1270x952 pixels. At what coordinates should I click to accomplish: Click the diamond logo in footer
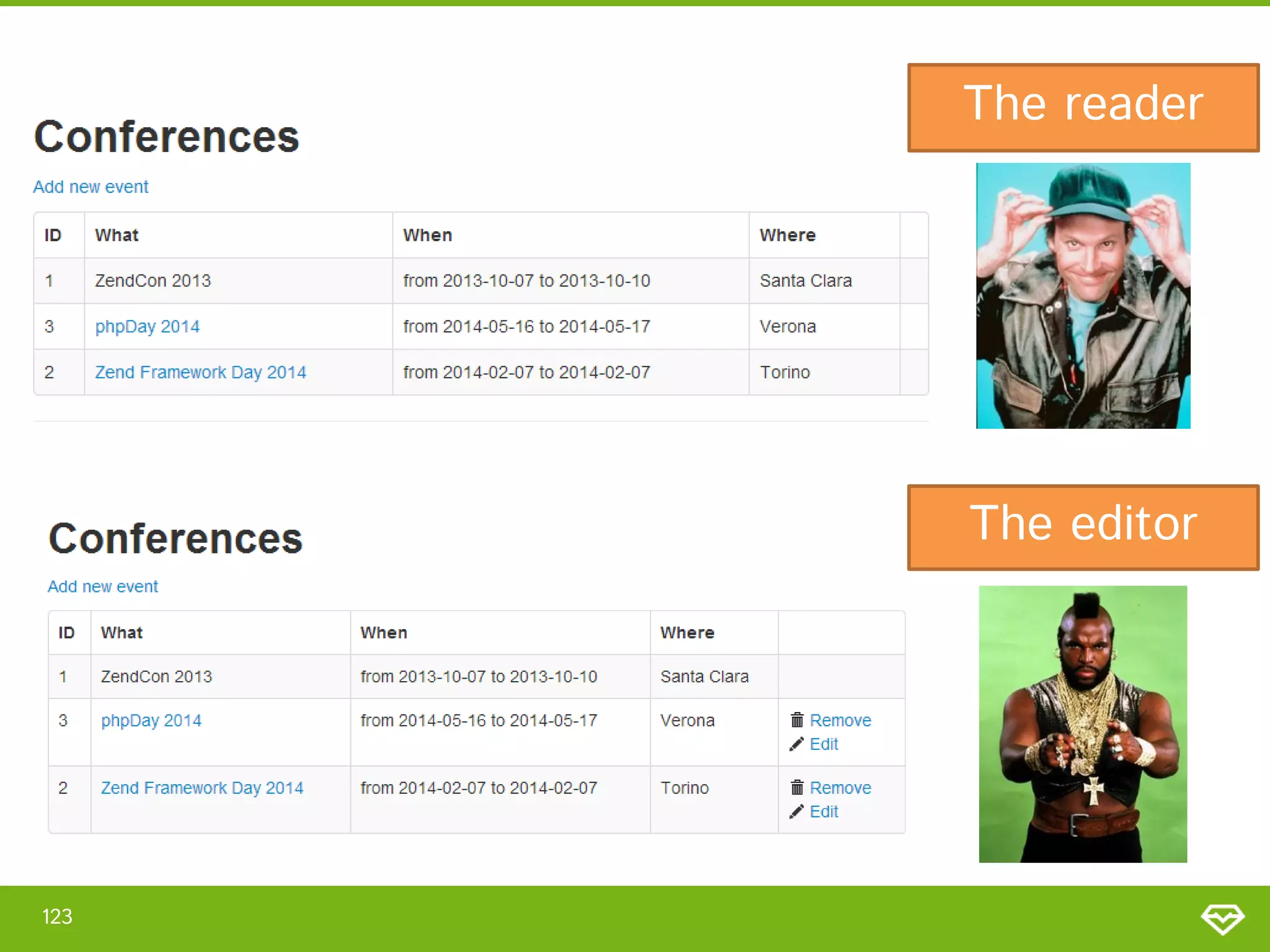pos(1222,918)
